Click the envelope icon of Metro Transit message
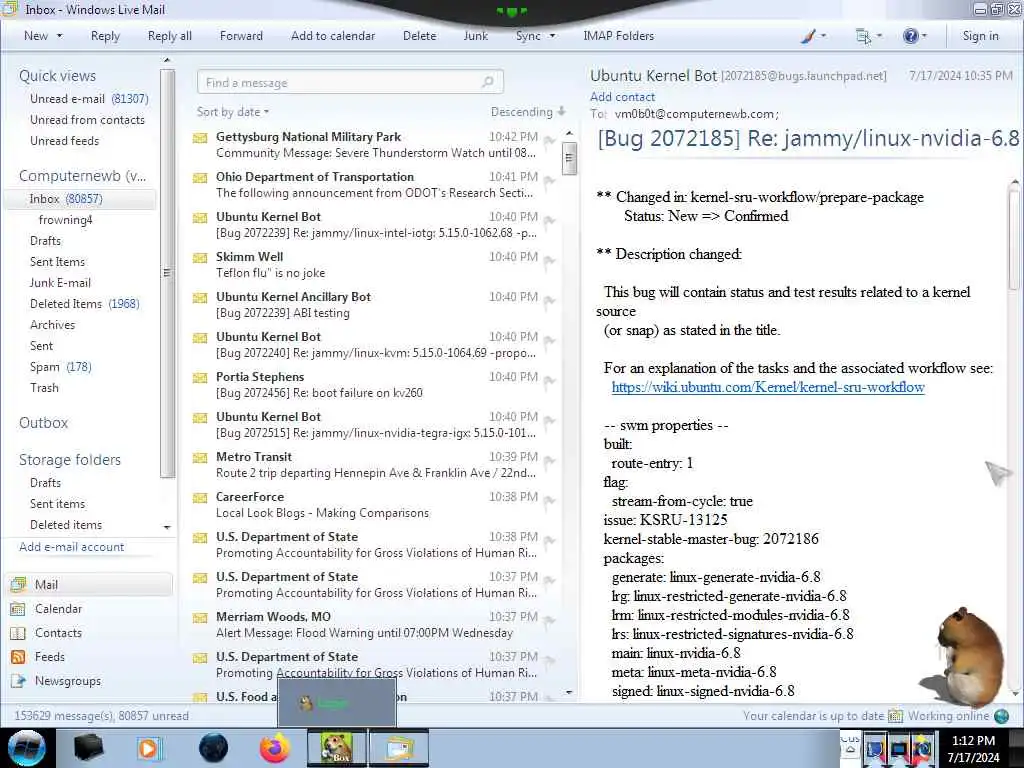 tap(200, 458)
